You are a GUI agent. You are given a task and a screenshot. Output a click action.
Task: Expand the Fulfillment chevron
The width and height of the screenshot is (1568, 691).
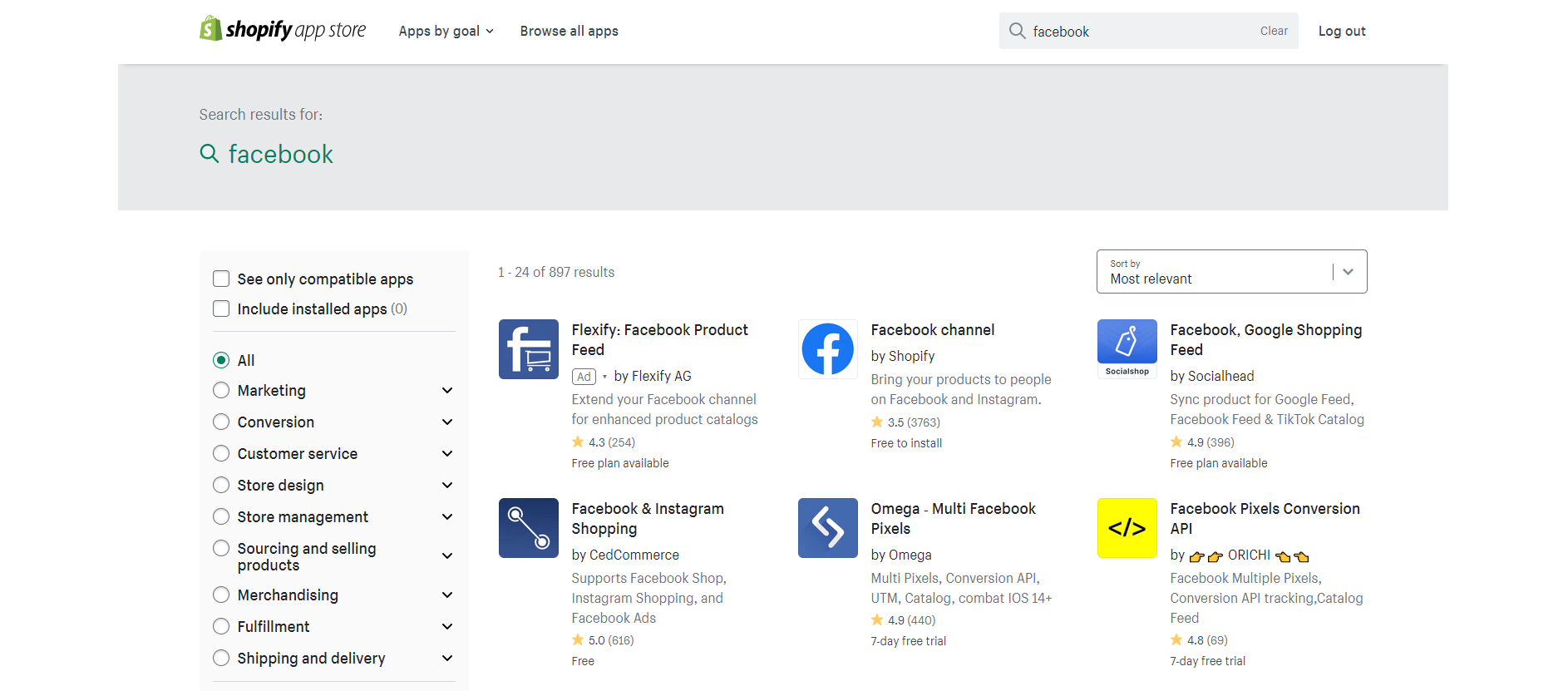447,626
